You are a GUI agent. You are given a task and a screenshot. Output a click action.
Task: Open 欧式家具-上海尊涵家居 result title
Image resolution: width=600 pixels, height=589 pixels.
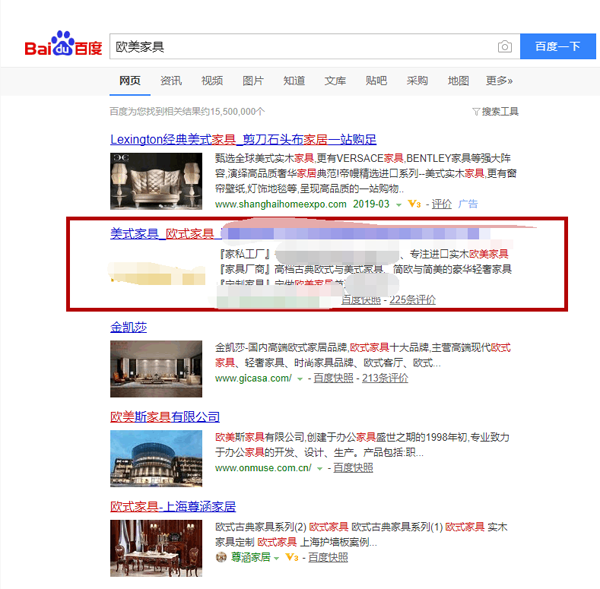pos(173,507)
